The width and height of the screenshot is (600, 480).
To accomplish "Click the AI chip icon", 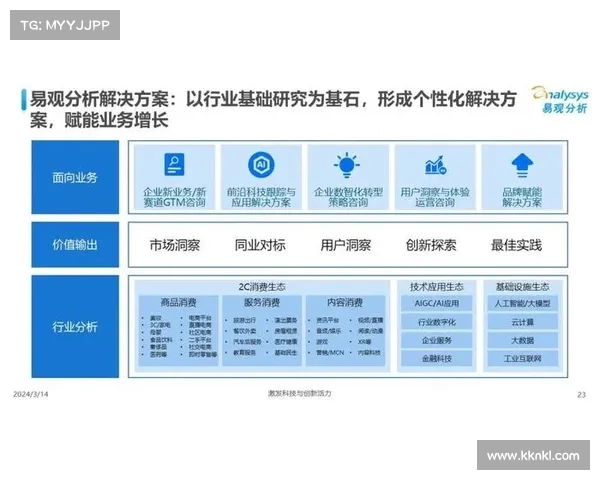I will [x=261, y=165].
